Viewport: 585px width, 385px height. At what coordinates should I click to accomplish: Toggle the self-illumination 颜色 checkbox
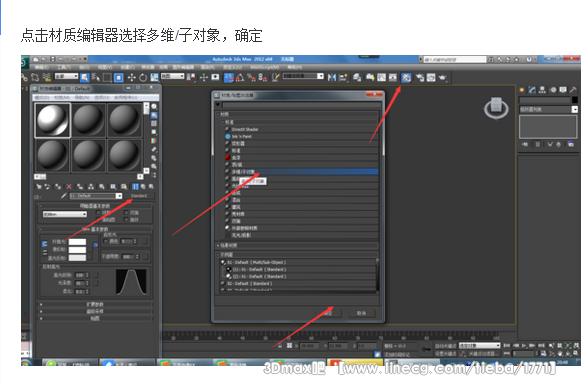point(106,241)
